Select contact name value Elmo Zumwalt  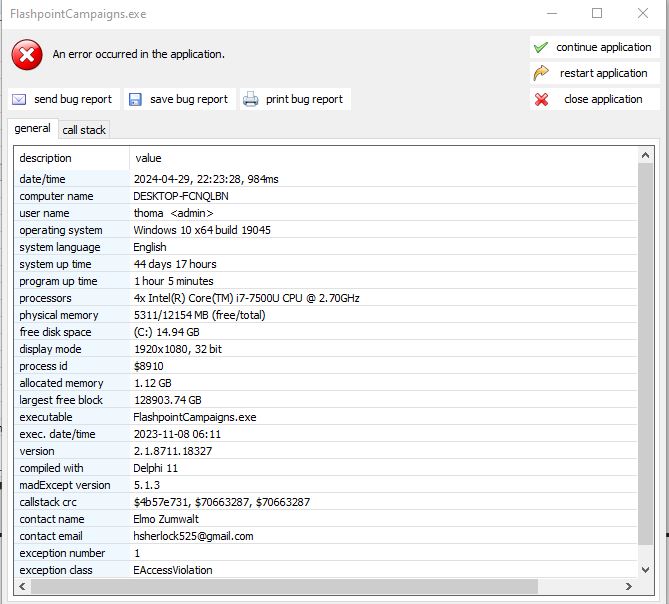(166, 520)
